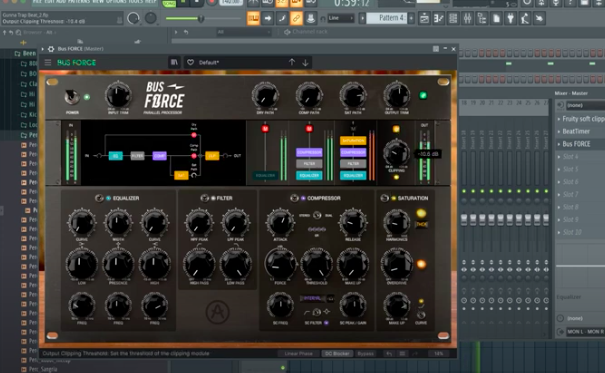The width and height of the screenshot is (605, 373).
Task: Click the arrow left of Pattern 4
Action: click(x=362, y=18)
